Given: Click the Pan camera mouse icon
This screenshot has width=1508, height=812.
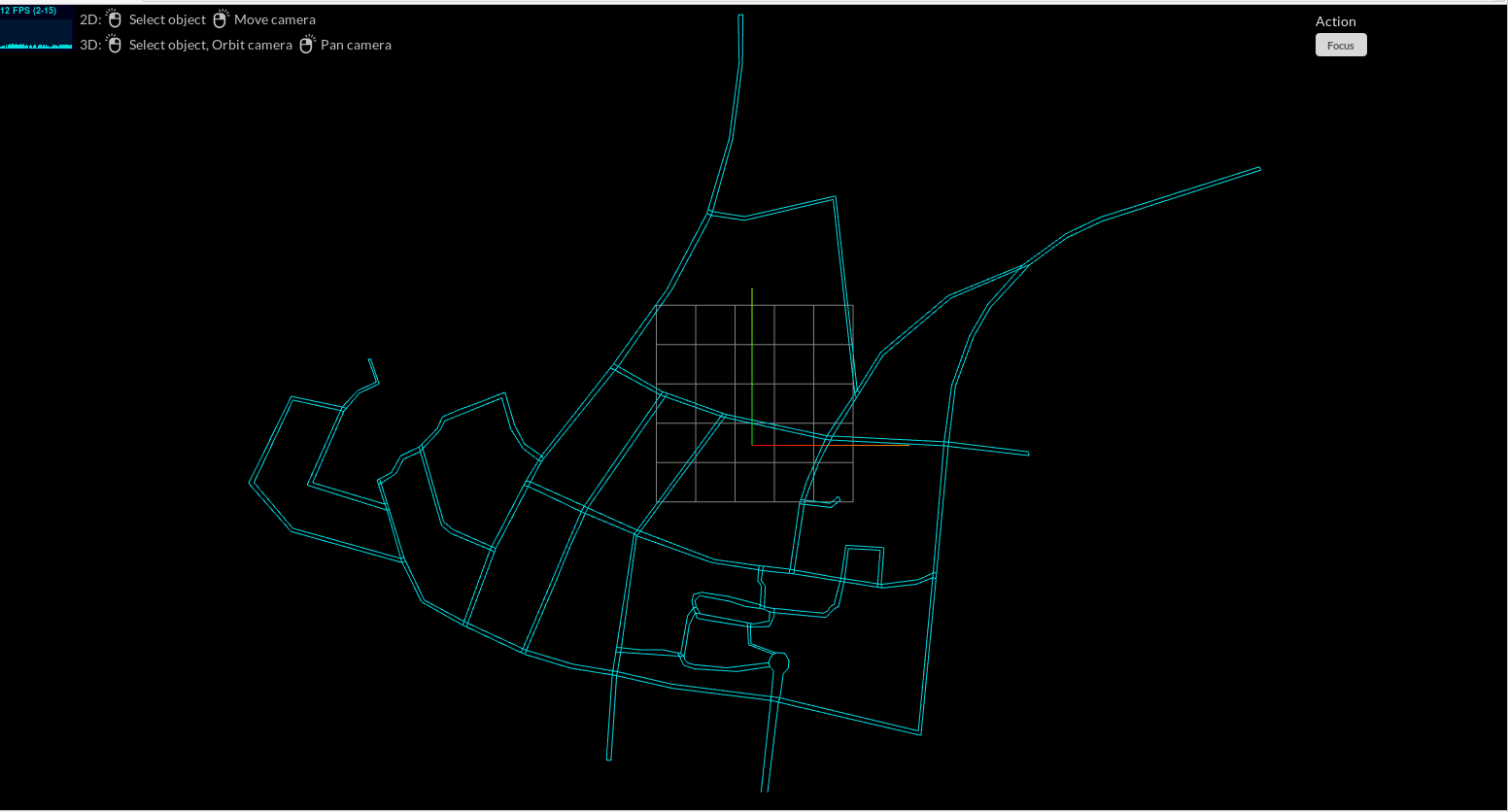Looking at the screenshot, I should click(307, 45).
